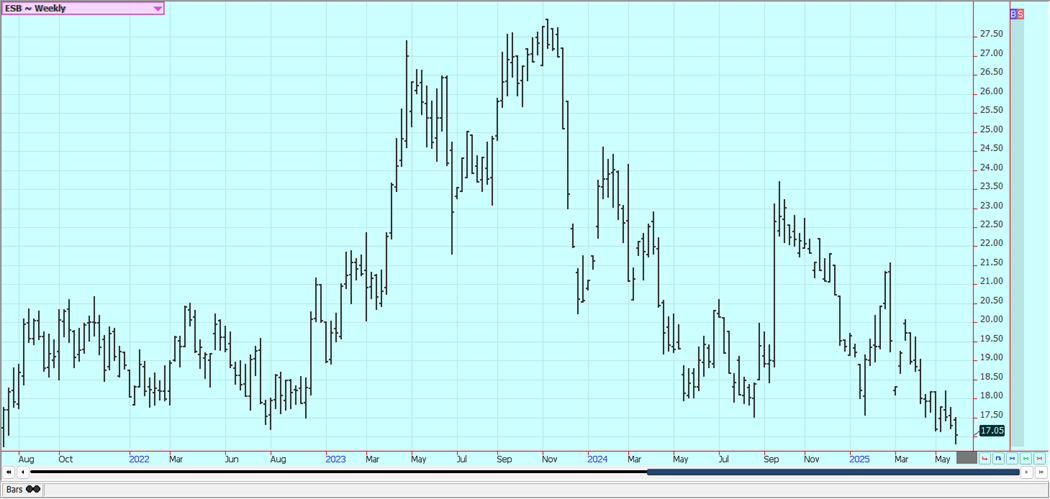Click the 2023 year label on time axis

coord(335,459)
